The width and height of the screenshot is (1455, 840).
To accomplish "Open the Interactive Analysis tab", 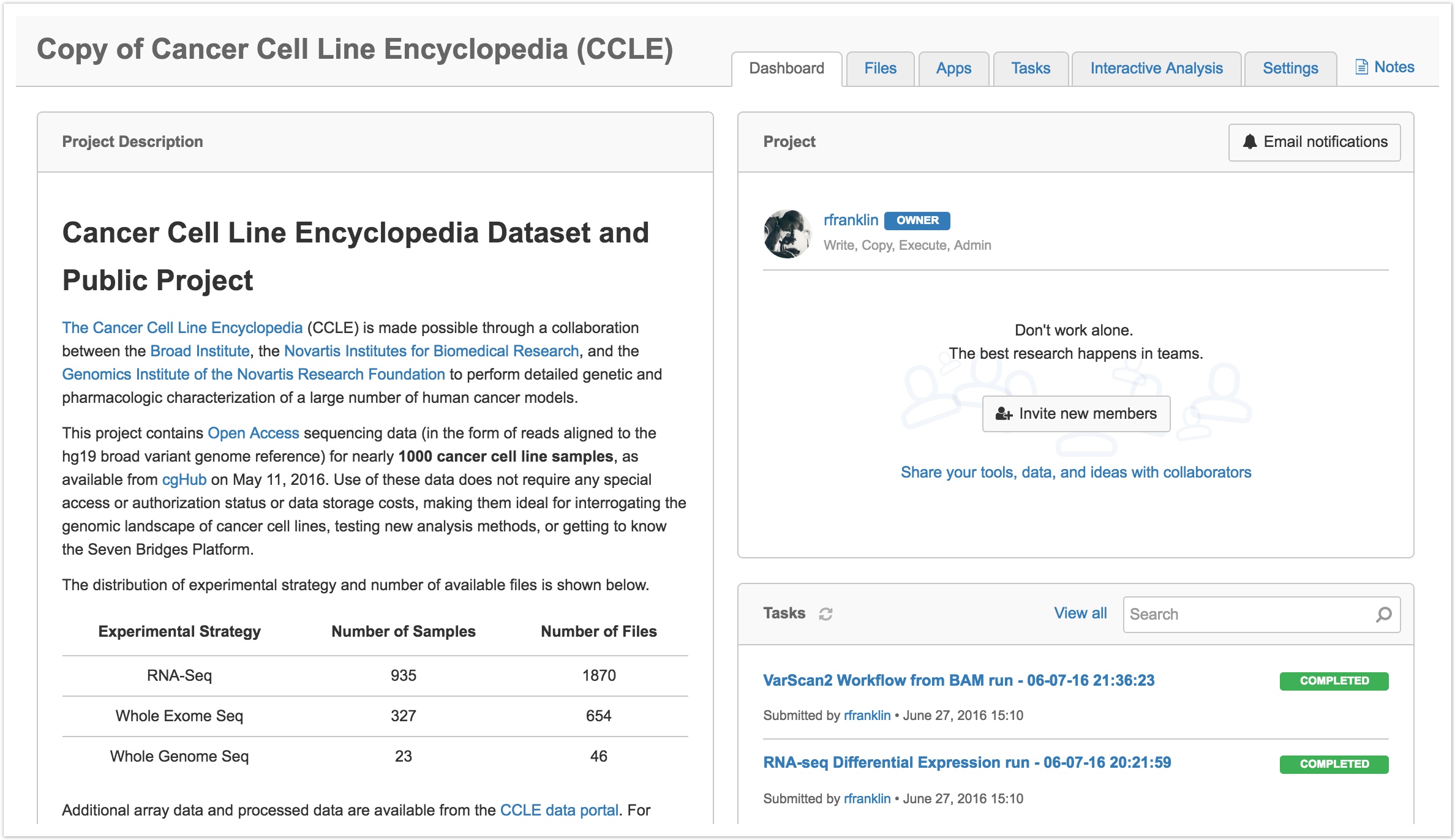I will click(x=1156, y=69).
